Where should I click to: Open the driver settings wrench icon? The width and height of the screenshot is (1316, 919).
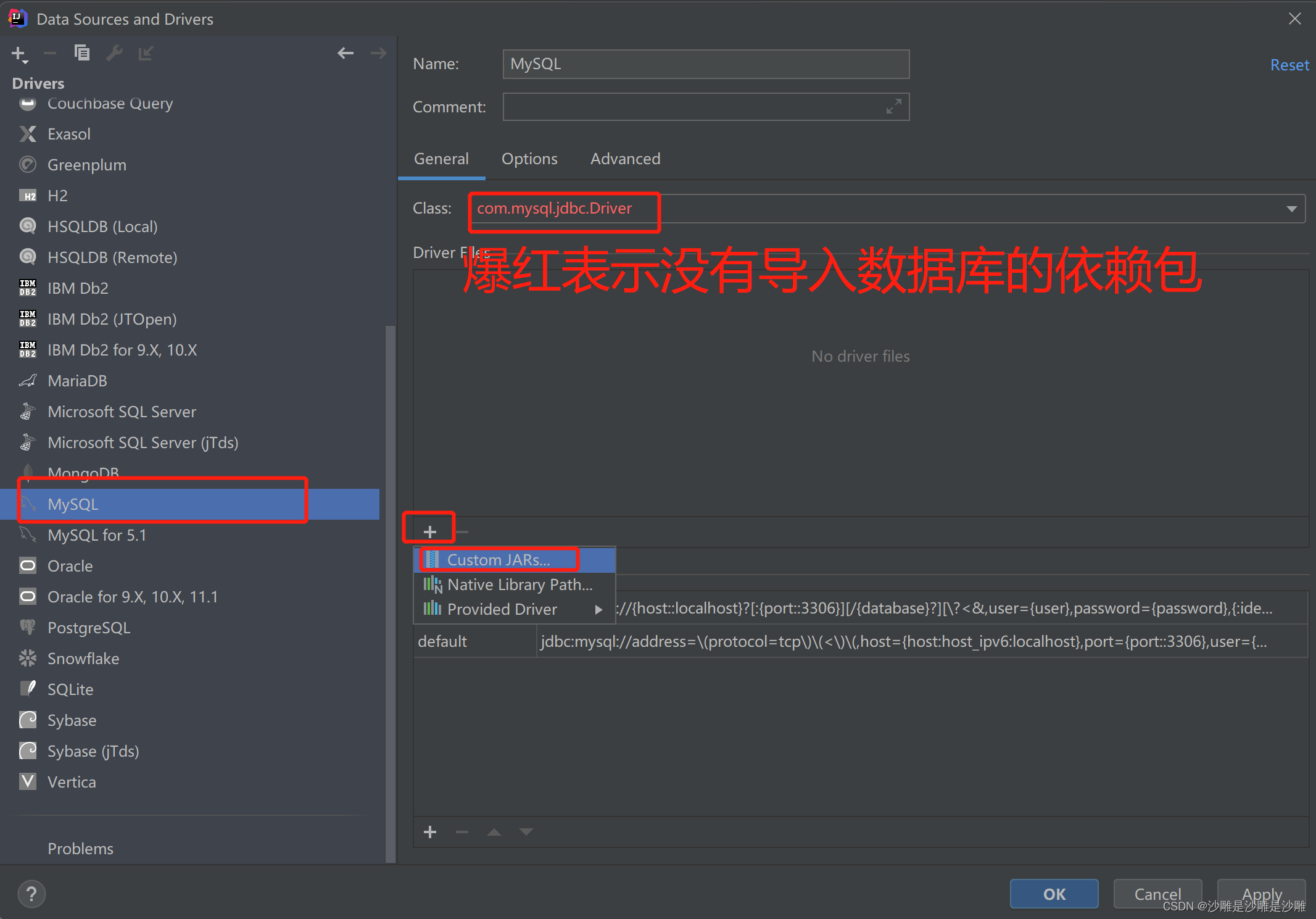tap(114, 53)
